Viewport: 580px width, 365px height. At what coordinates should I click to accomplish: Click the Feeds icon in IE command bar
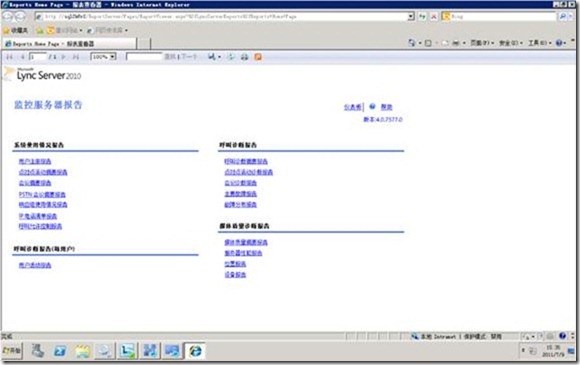coord(428,43)
